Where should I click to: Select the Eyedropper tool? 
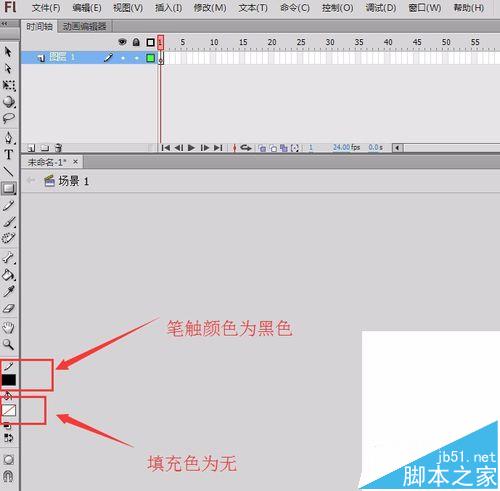9,291
